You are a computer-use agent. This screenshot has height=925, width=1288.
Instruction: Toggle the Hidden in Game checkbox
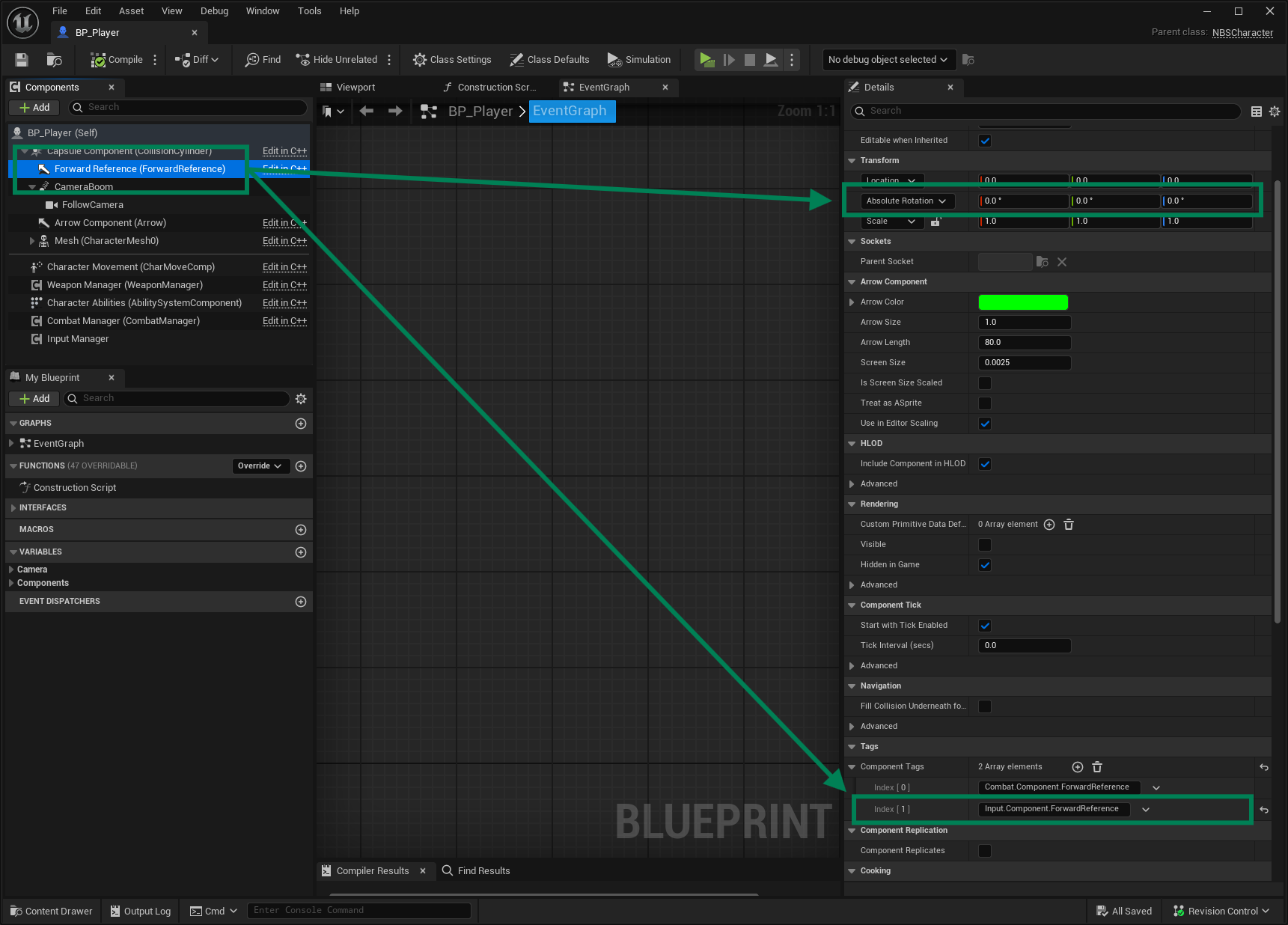[985, 565]
